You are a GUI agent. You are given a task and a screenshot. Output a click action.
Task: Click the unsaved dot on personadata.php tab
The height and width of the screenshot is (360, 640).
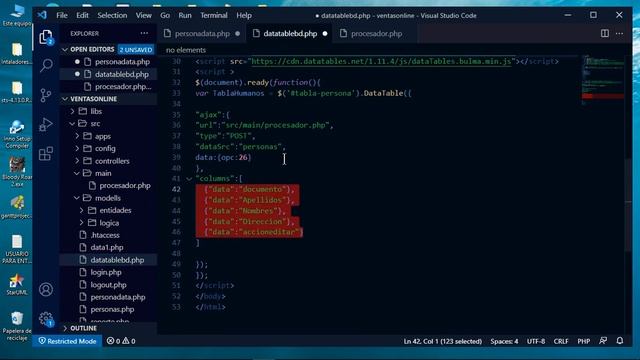(x=238, y=33)
